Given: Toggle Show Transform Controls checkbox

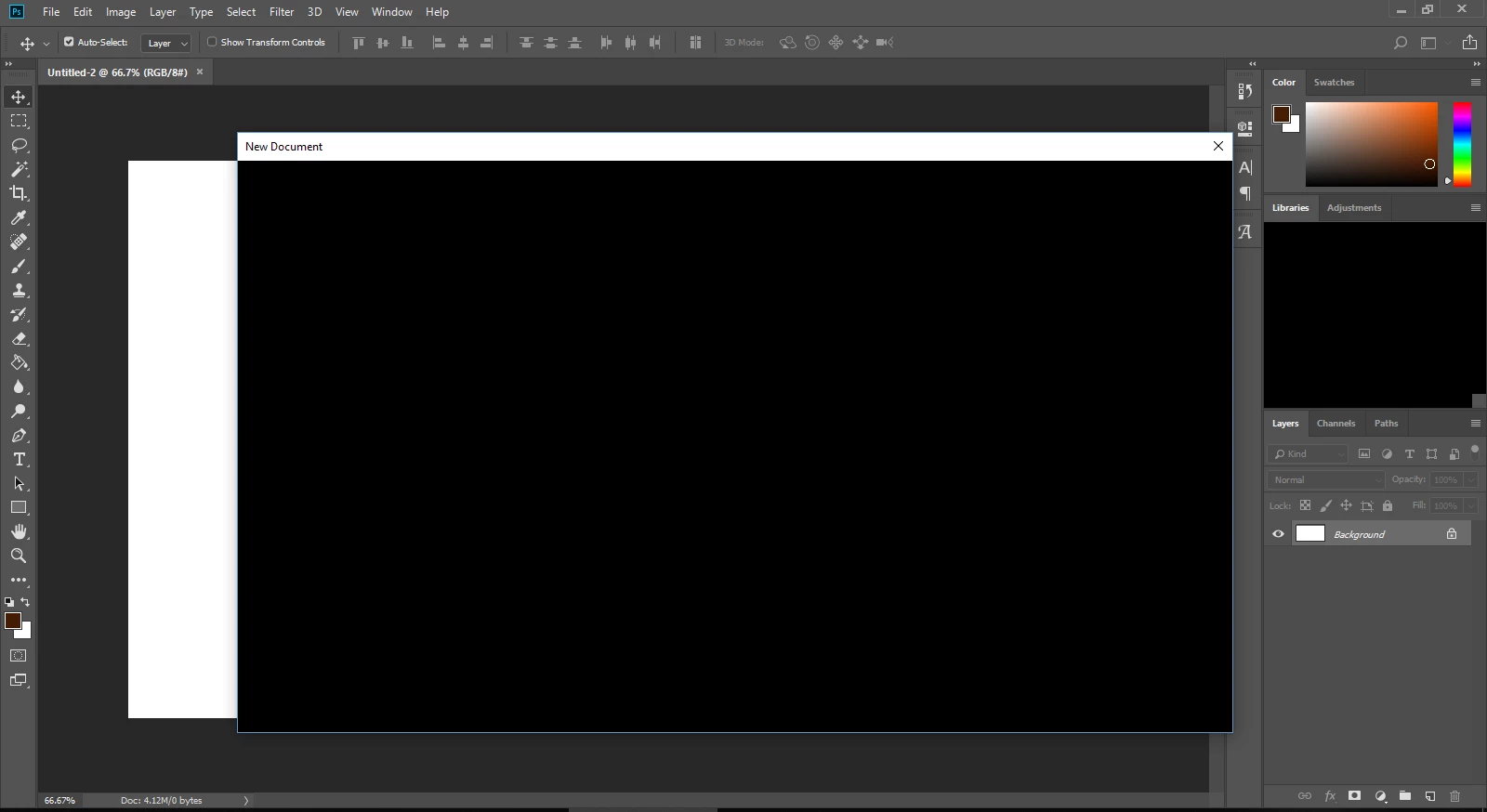Looking at the screenshot, I should [212, 42].
